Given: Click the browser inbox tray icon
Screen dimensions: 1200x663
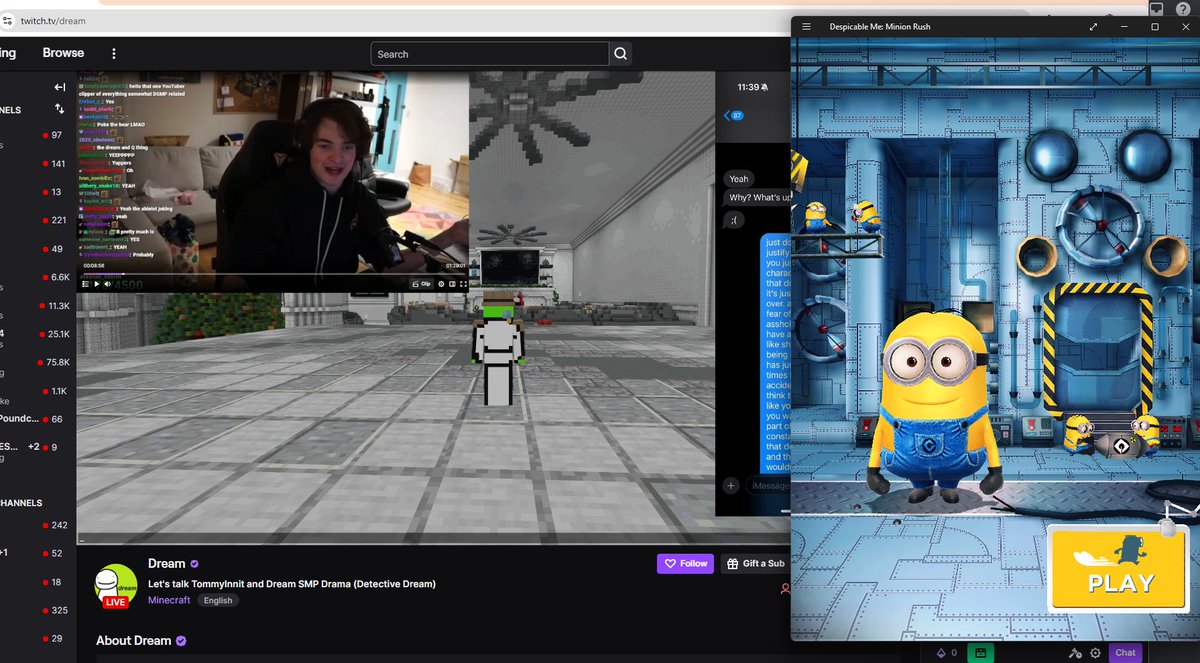Looking at the screenshot, I should coord(1157,9).
